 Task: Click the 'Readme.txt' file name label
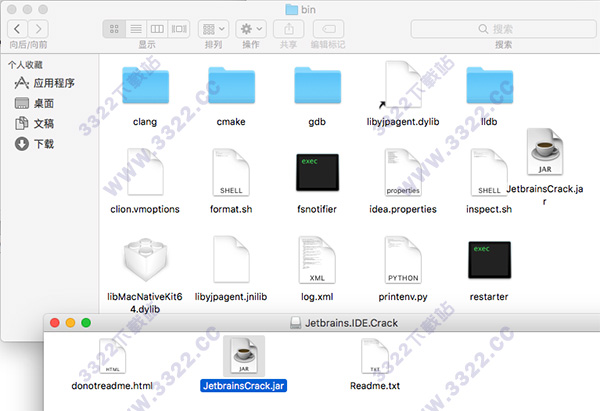click(375, 386)
